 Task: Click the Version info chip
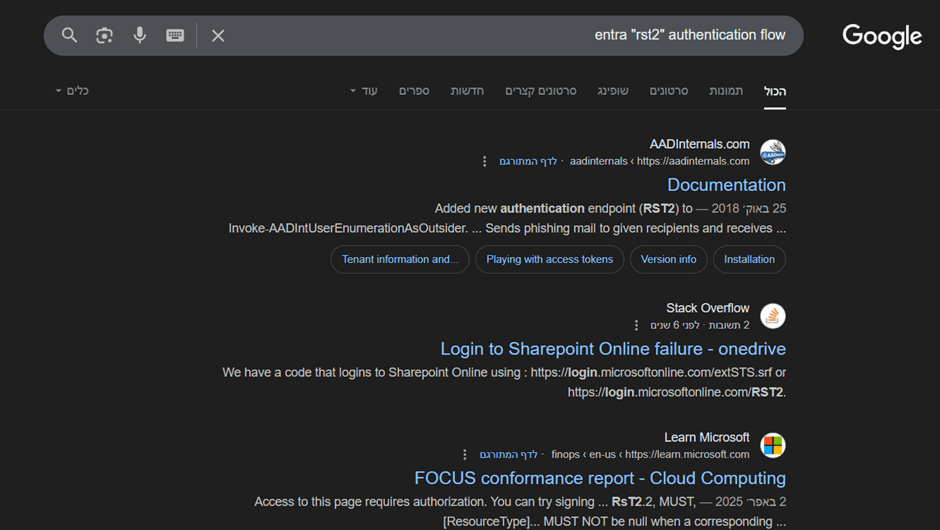click(x=668, y=259)
